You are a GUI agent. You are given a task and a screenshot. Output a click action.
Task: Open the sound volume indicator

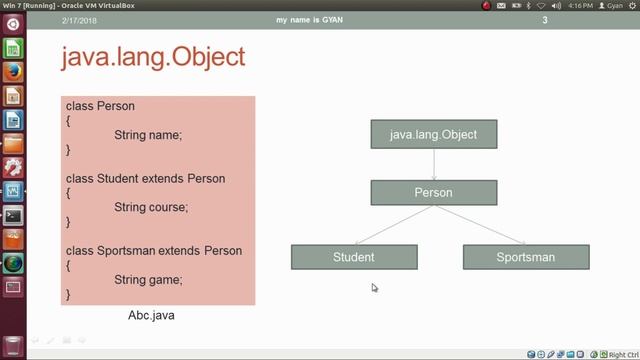point(556,6)
